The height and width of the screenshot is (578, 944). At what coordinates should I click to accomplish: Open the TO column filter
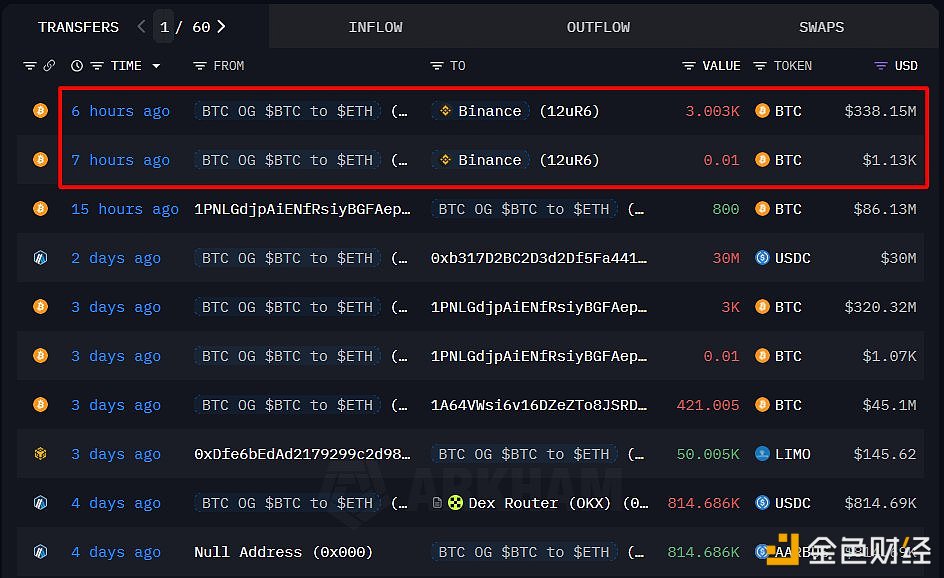[x=437, y=66]
